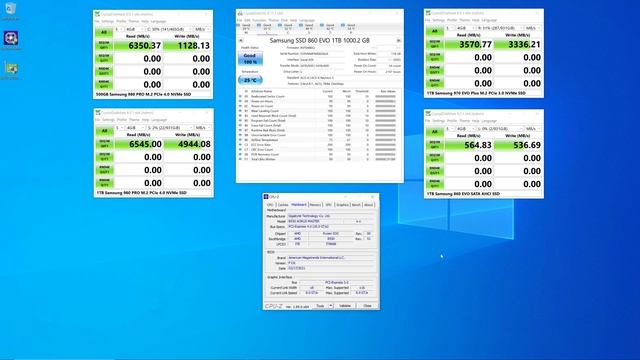Screen dimensions: 640x360
Task: Open Settings menu in 500GB 980 PRO window
Action: point(108,21)
